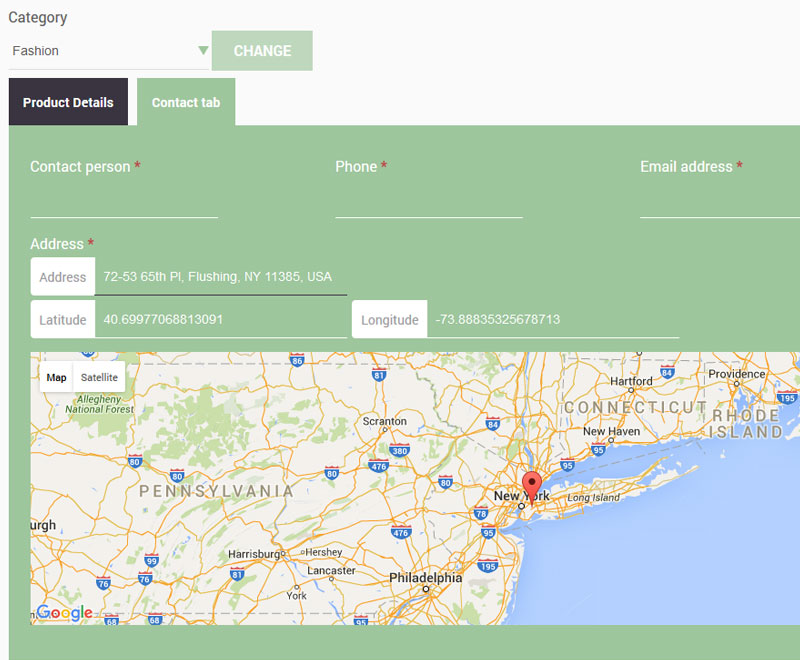This screenshot has height=660, width=800.
Task: Select the Map view type button
Action: click(x=57, y=377)
